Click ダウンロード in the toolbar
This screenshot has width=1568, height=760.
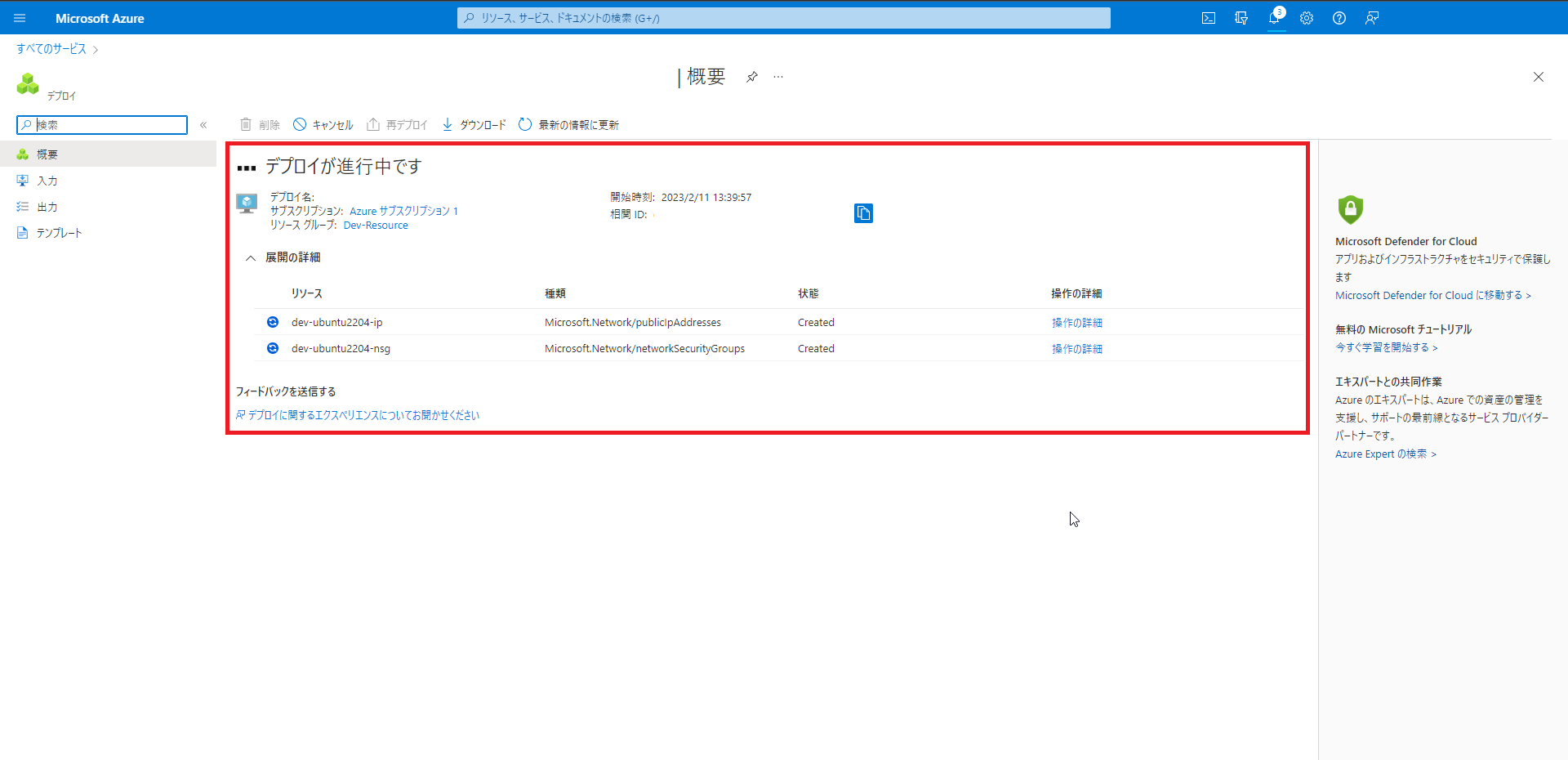coord(474,125)
